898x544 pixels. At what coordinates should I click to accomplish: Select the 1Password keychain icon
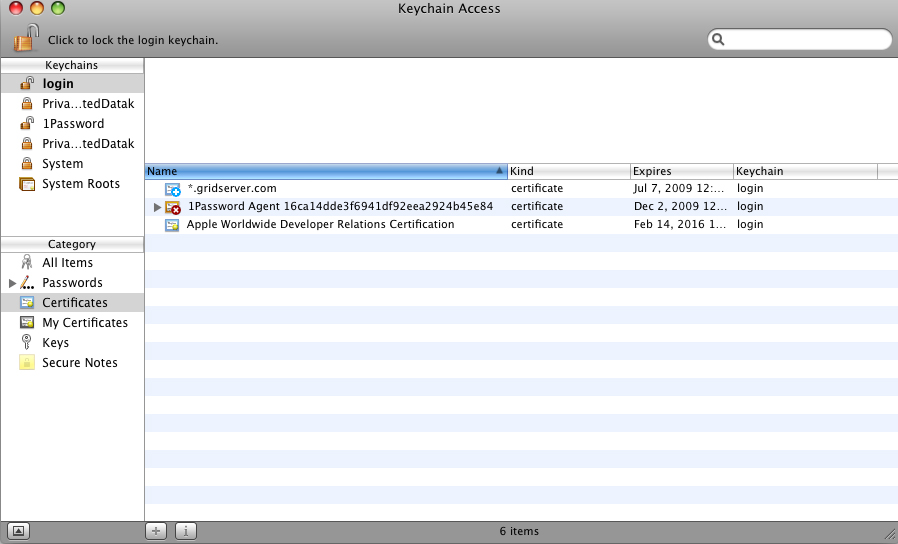pyautogui.click(x=27, y=124)
